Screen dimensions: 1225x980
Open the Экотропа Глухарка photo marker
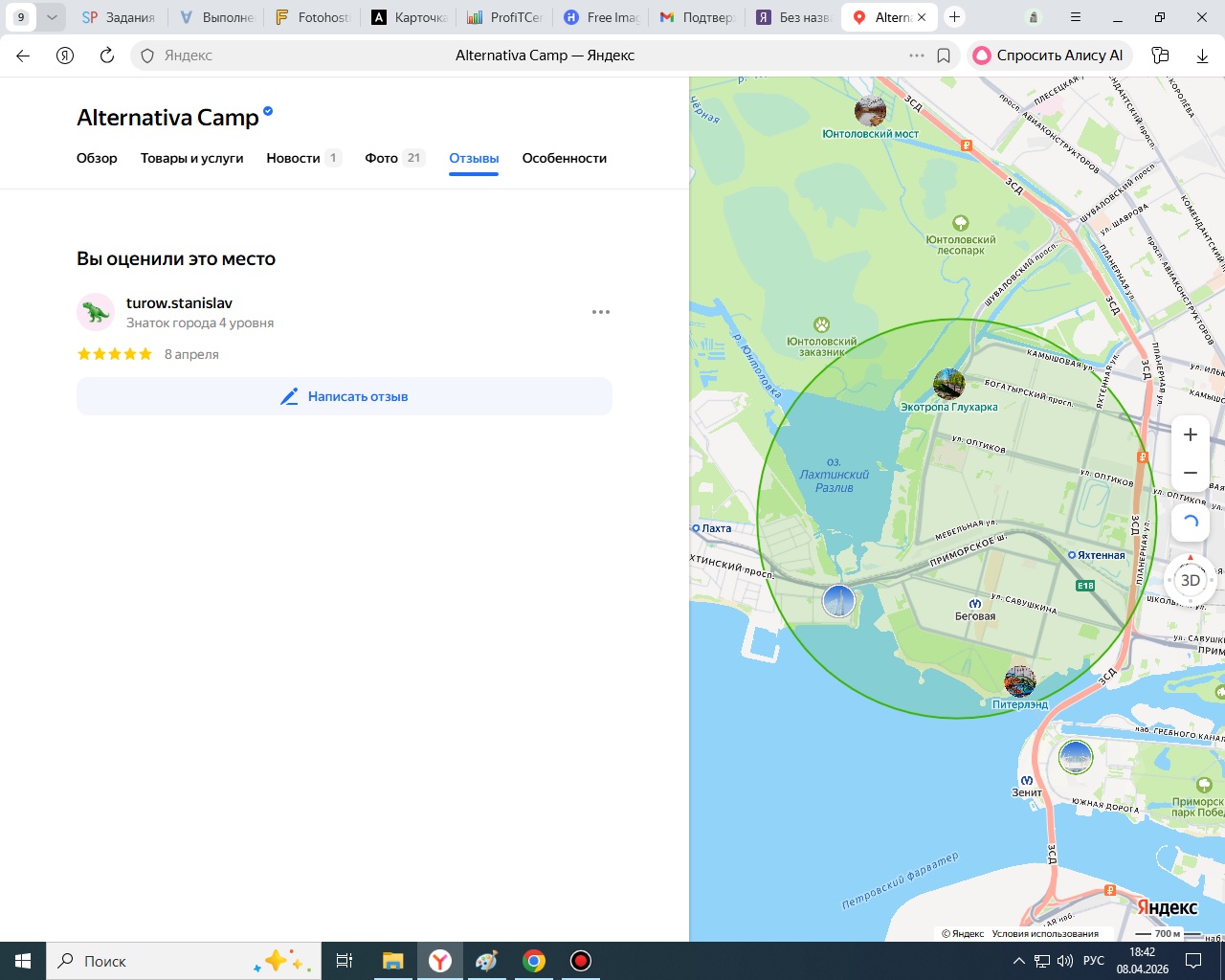pos(948,384)
